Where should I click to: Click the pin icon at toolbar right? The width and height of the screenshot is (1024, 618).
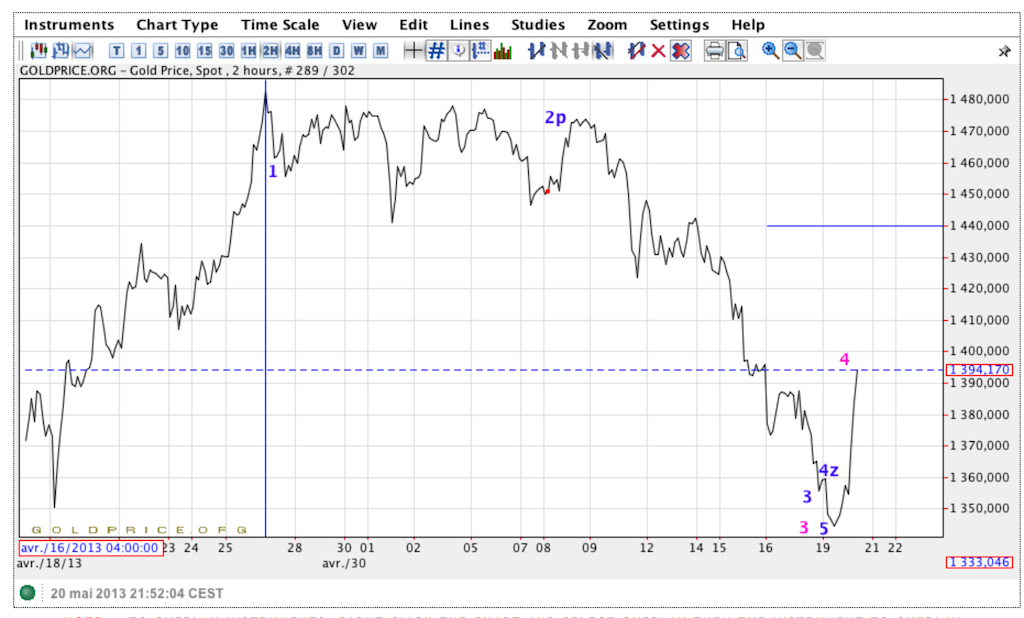click(1004, 51)
